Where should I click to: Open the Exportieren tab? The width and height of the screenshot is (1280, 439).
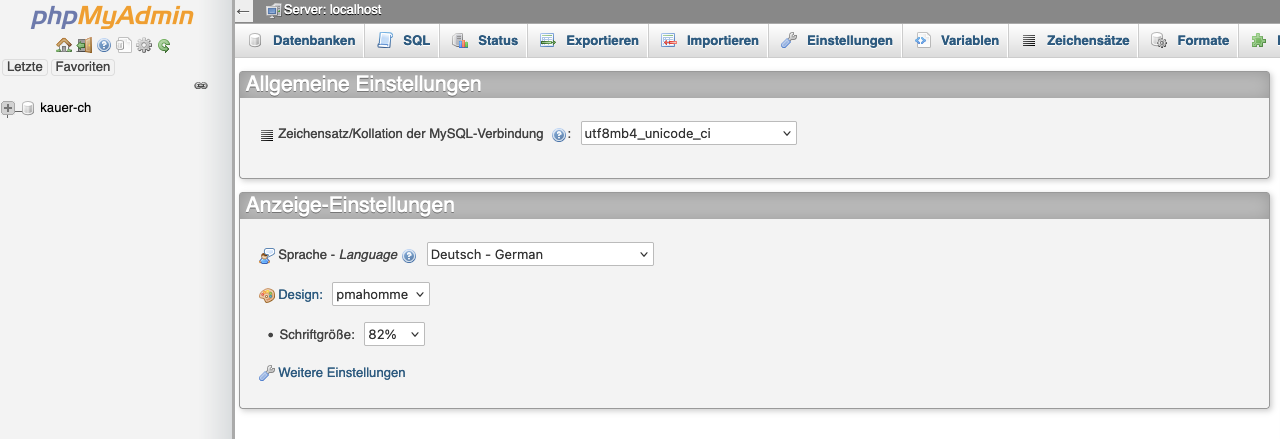pyautogui.click(x=590, y=41)
